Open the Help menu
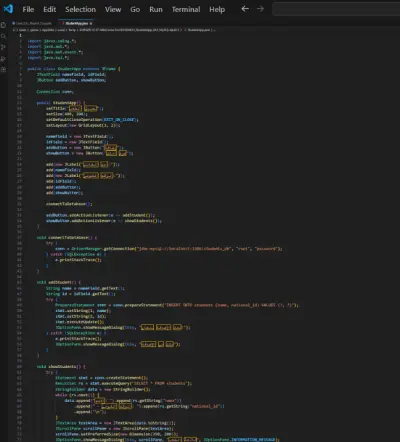This screenshot has height=442, width=400. tap(217, 9)
